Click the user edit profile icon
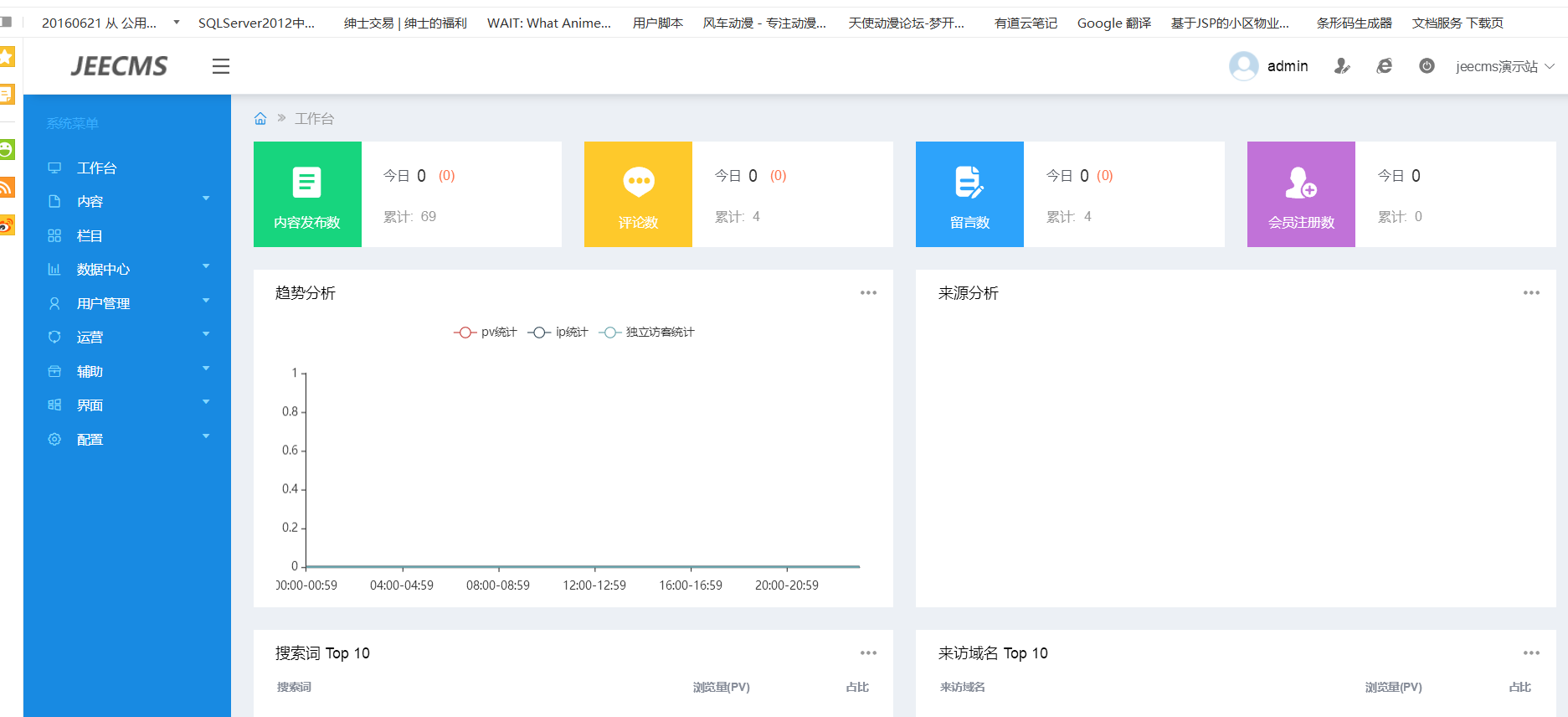The width and height of the screenshot is (1568, 717). pos(1341,66)
